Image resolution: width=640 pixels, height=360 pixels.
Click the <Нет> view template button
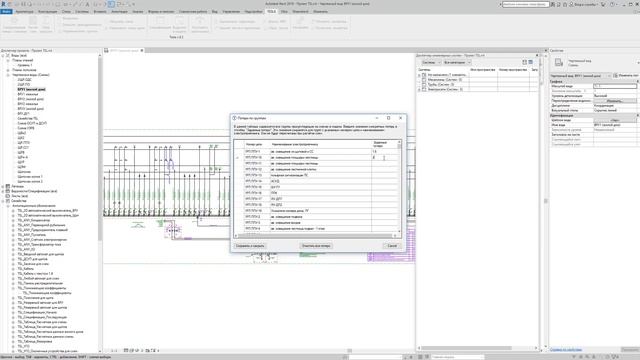(615, 120)
